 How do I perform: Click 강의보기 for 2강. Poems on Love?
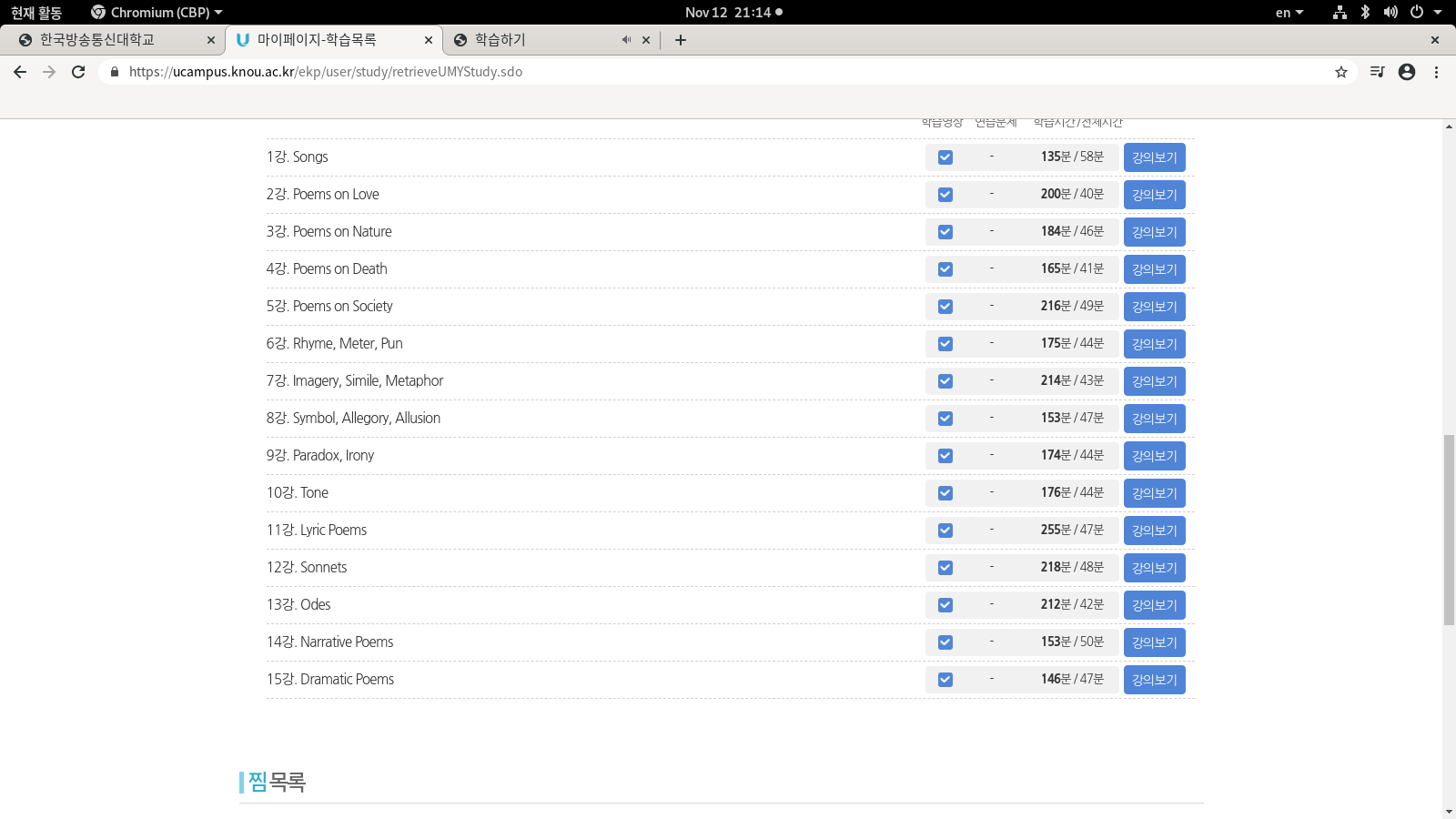(1154, 195)
